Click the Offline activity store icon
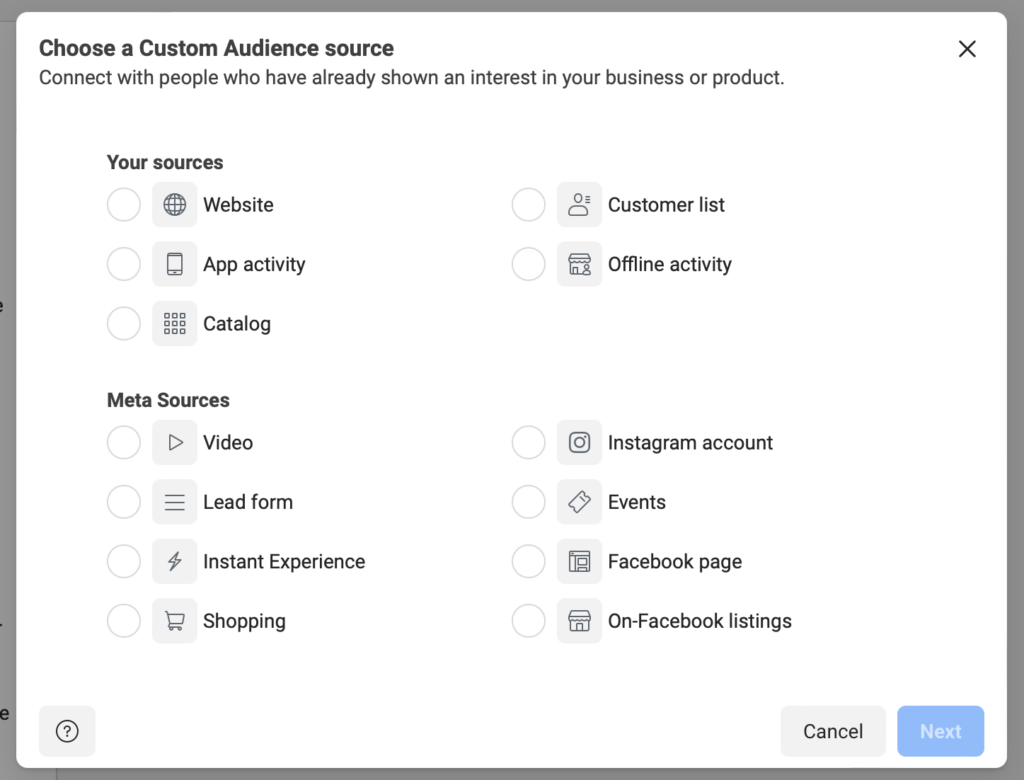 [579, 264]
